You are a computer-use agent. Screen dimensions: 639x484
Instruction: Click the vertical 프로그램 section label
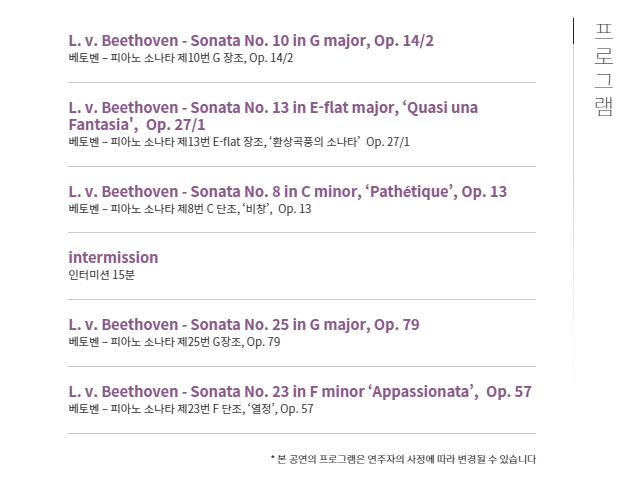(604, 70)
